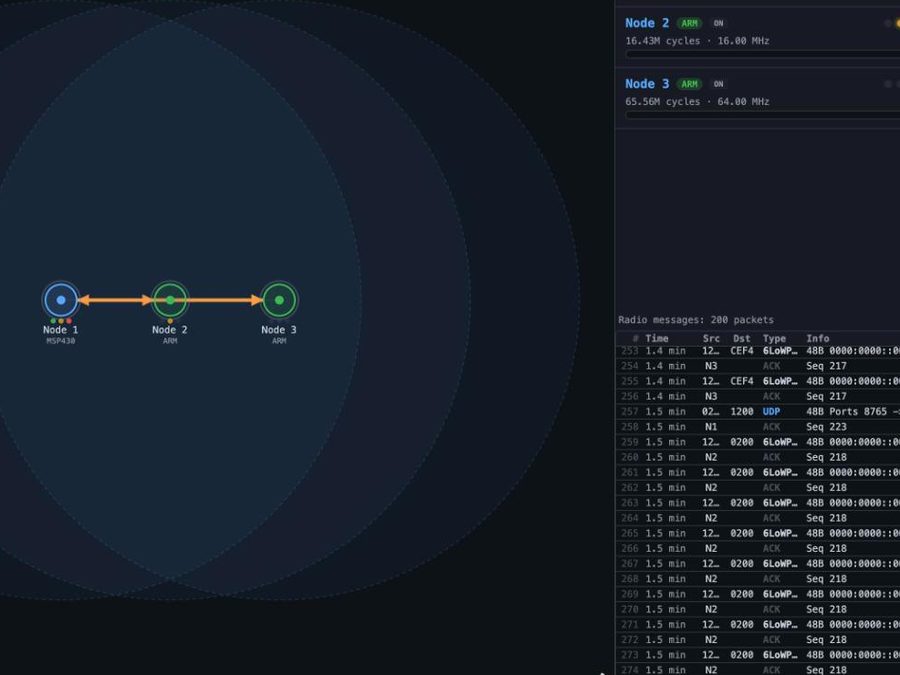
Task: Click the blue UDP type label
Action: pos(771,412)
